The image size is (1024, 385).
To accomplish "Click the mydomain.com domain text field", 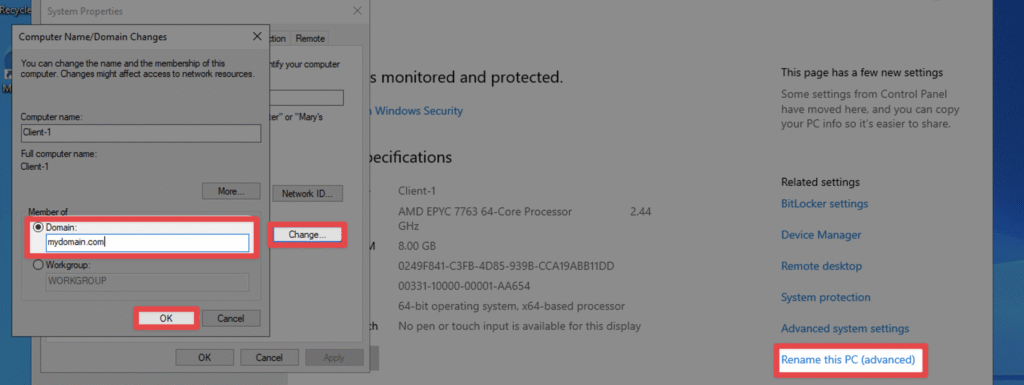I will tap(147, 242).
